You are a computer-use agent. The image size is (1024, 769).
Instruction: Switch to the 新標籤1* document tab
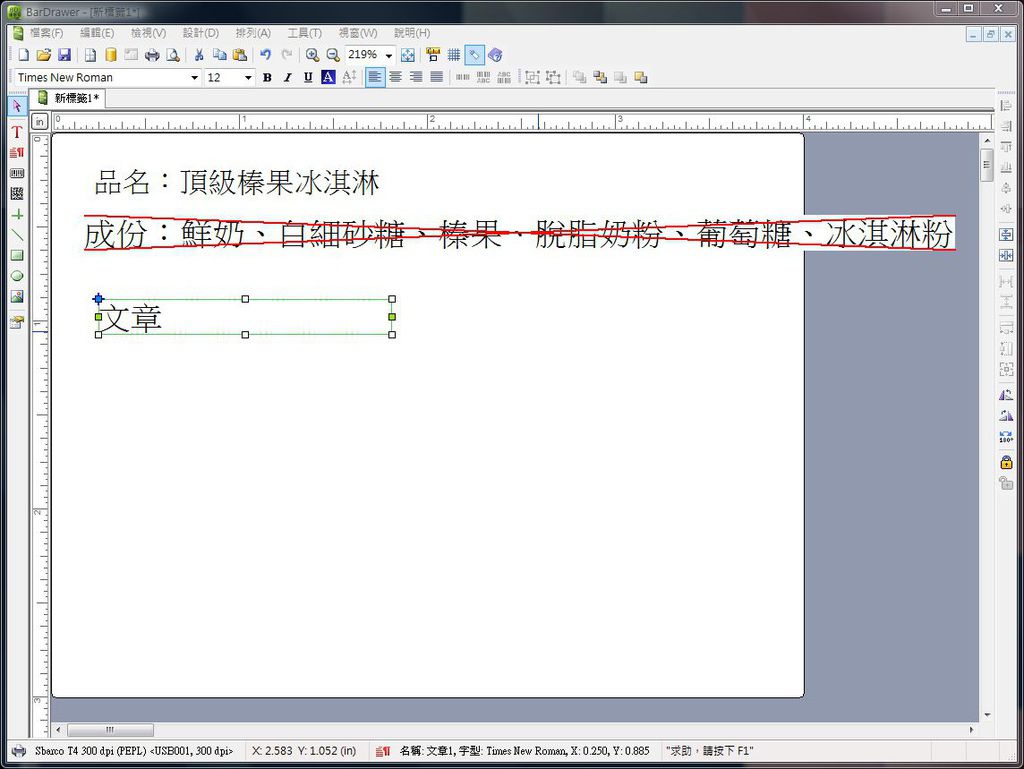point(69,98)
